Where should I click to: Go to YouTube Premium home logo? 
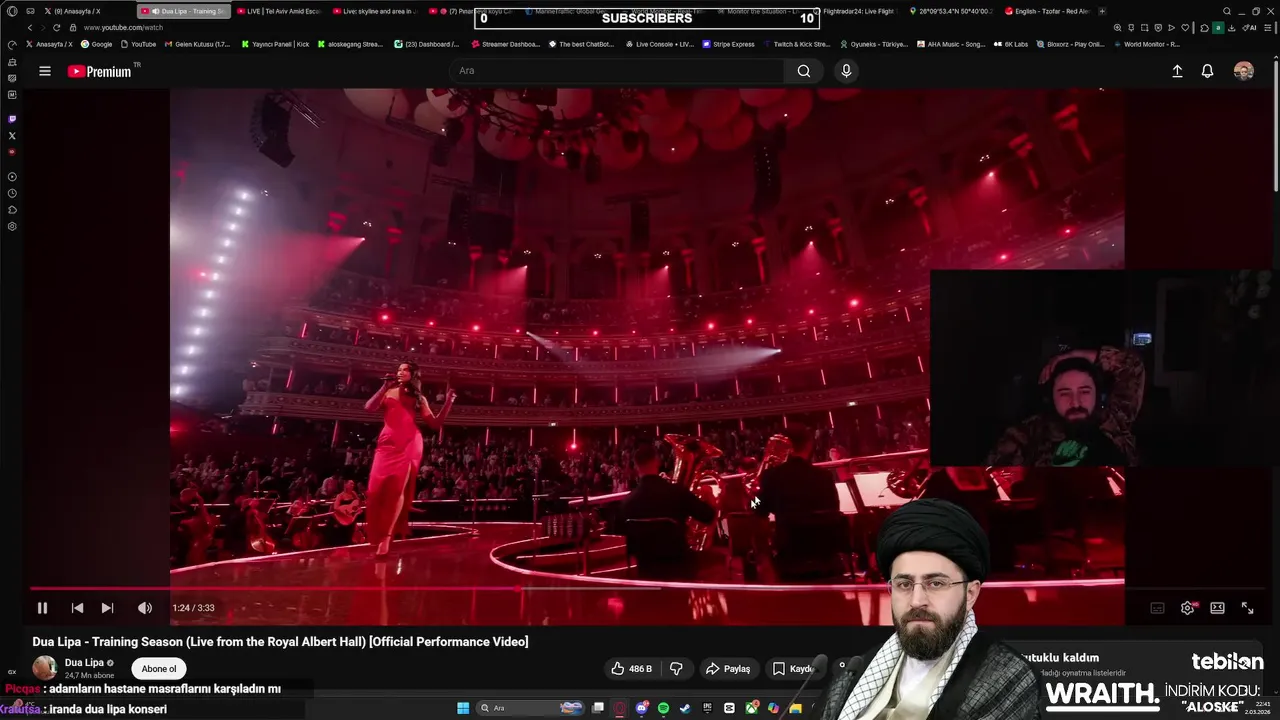100,71
